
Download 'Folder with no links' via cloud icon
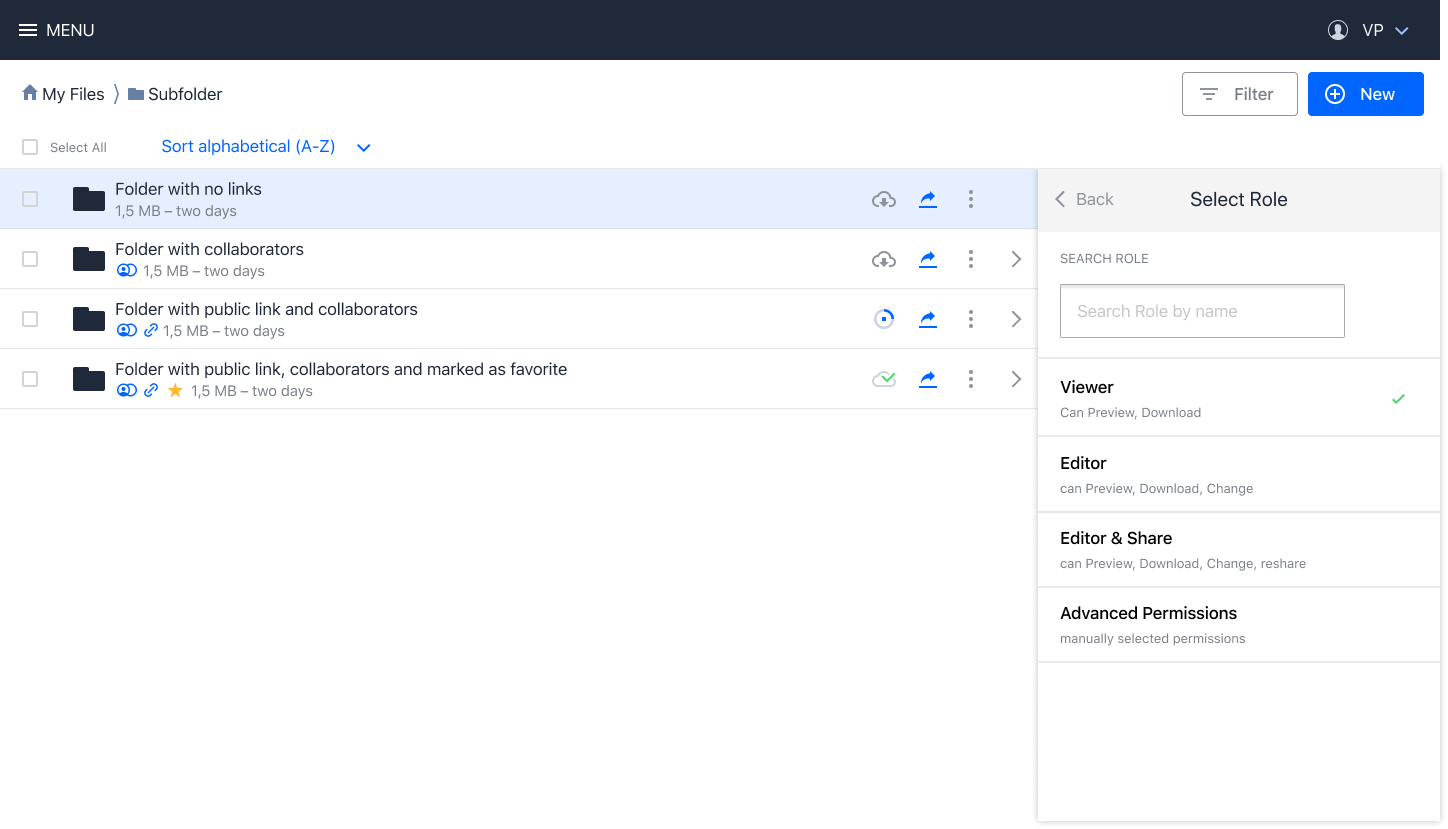coord(884,199)
